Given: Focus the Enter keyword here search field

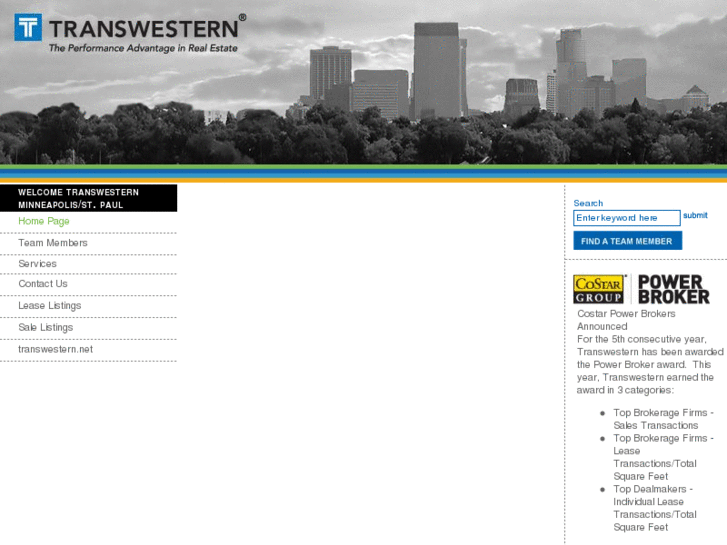Looking at the screenshot, I should [x=627, y=218].
